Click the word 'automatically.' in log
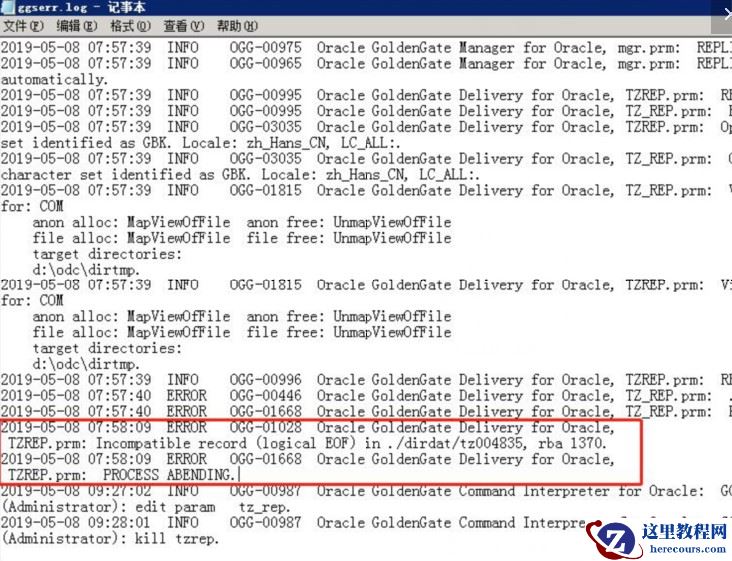This screenshot has height=561, width=732. [x=54, y=79]
